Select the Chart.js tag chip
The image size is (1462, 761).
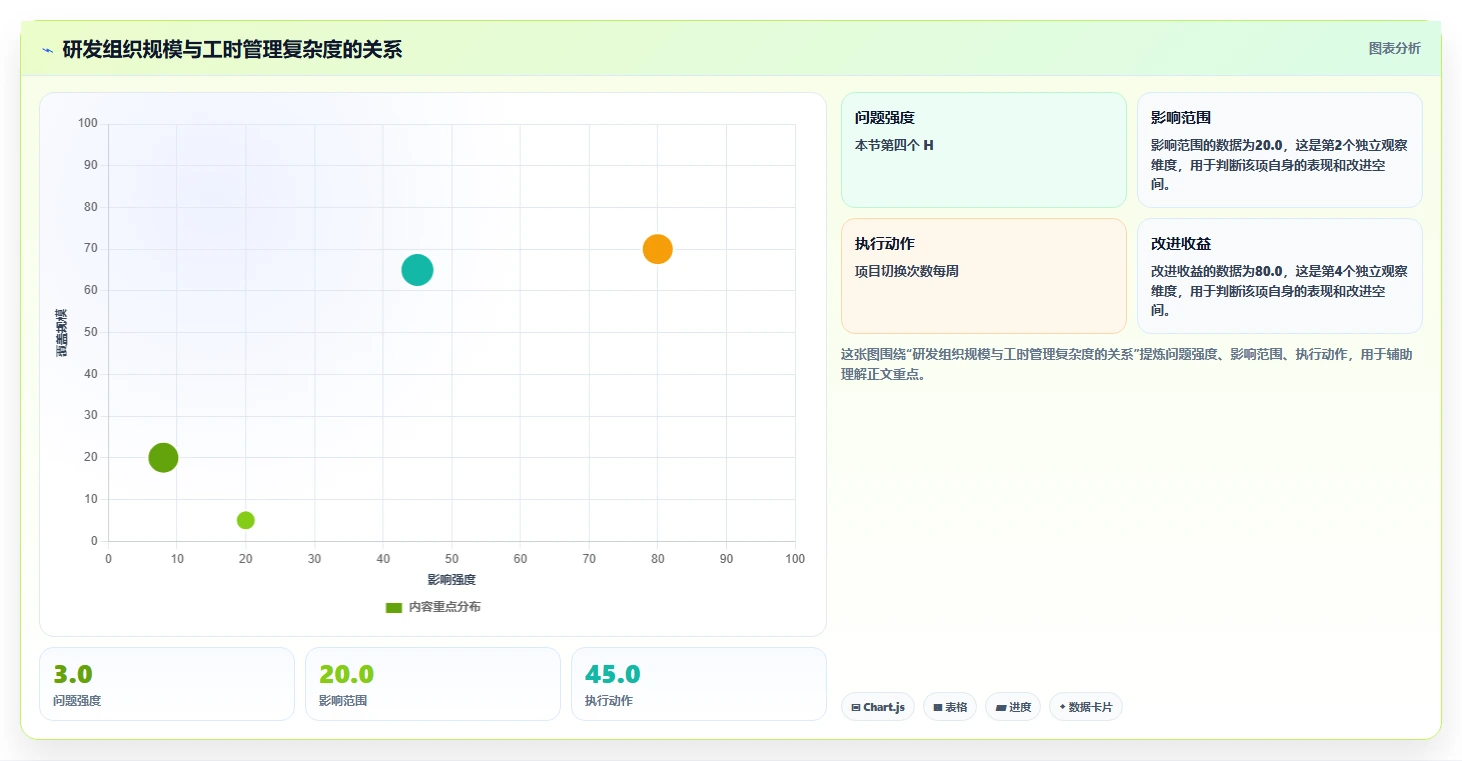point(878,707)
